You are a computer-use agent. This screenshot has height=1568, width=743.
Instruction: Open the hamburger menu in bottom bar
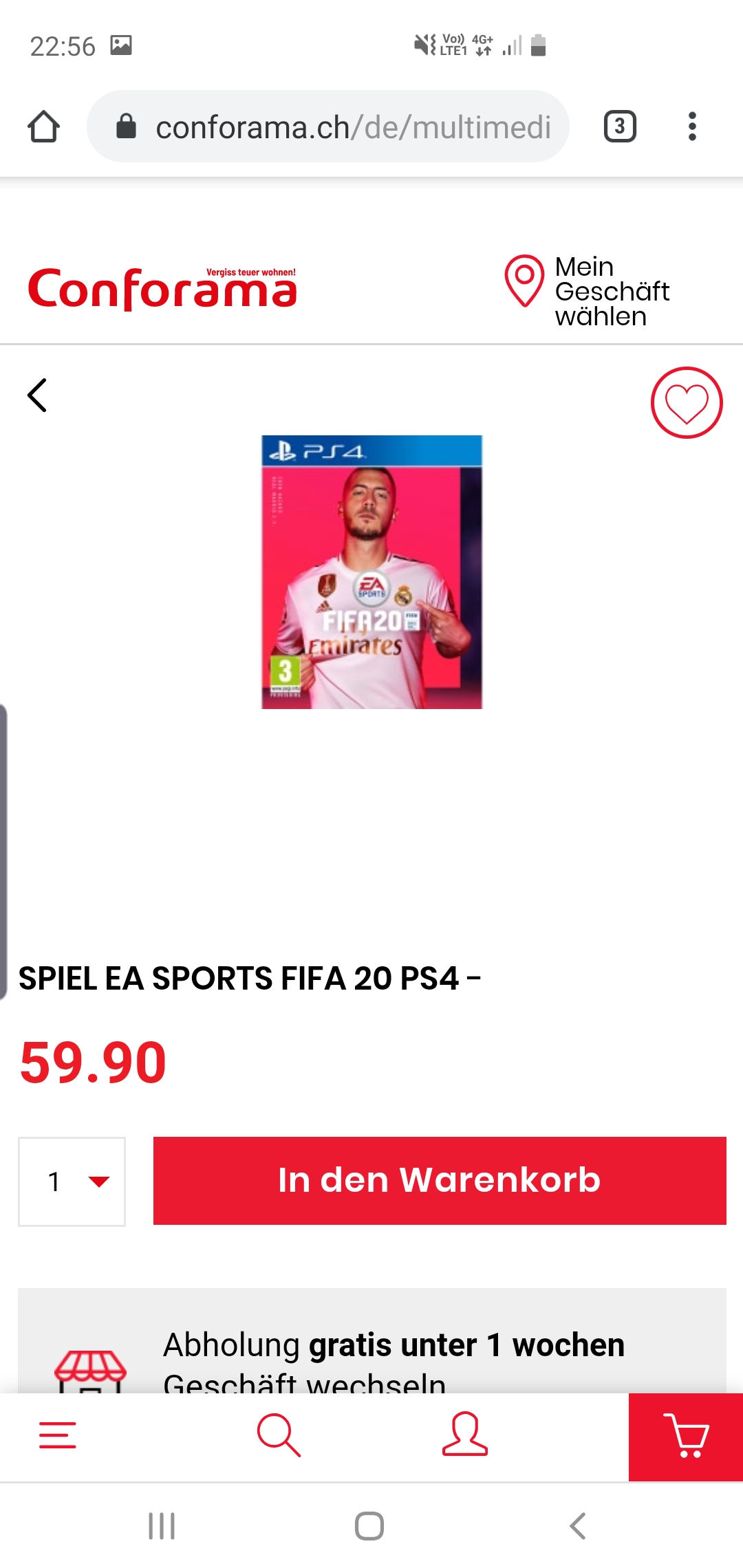tap(58, 1435)
